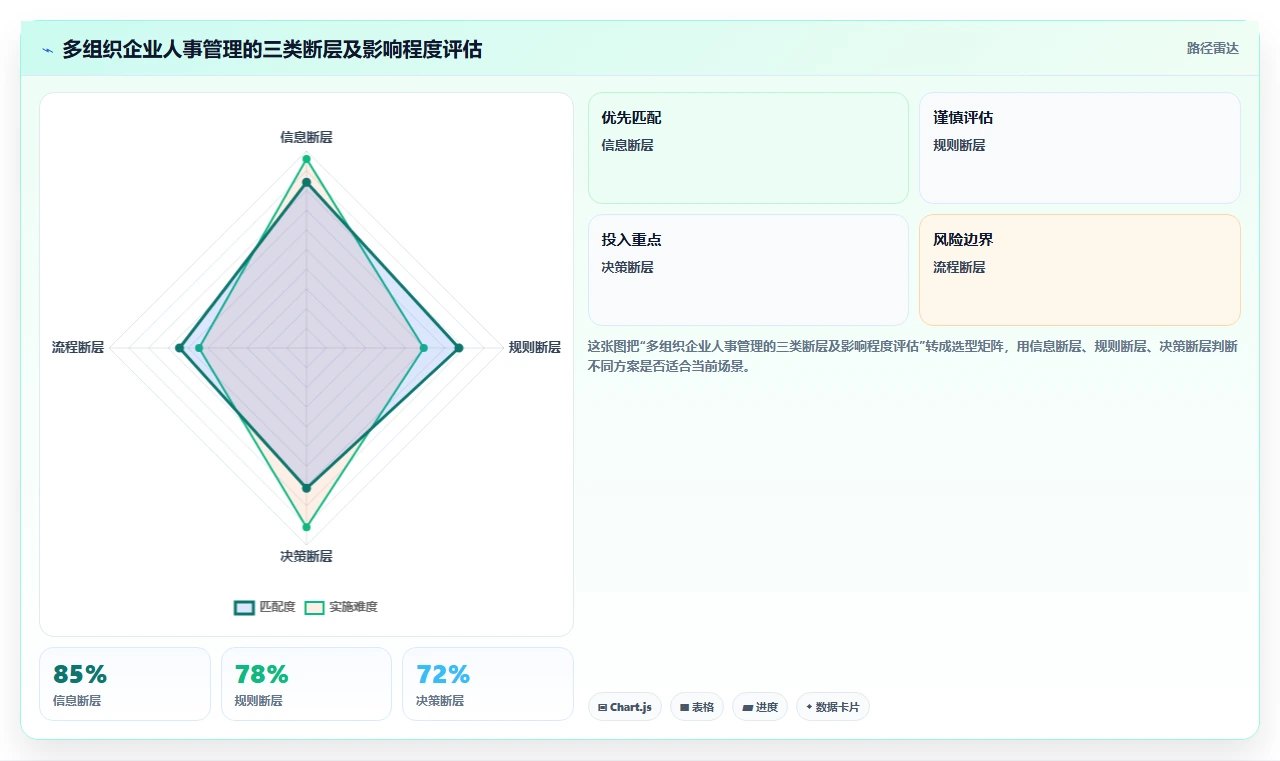Image resolution: width=1280 pixels, height=761 pixels.
Task: Click the 信息断层 radar axis label
Action: [306, 137]
